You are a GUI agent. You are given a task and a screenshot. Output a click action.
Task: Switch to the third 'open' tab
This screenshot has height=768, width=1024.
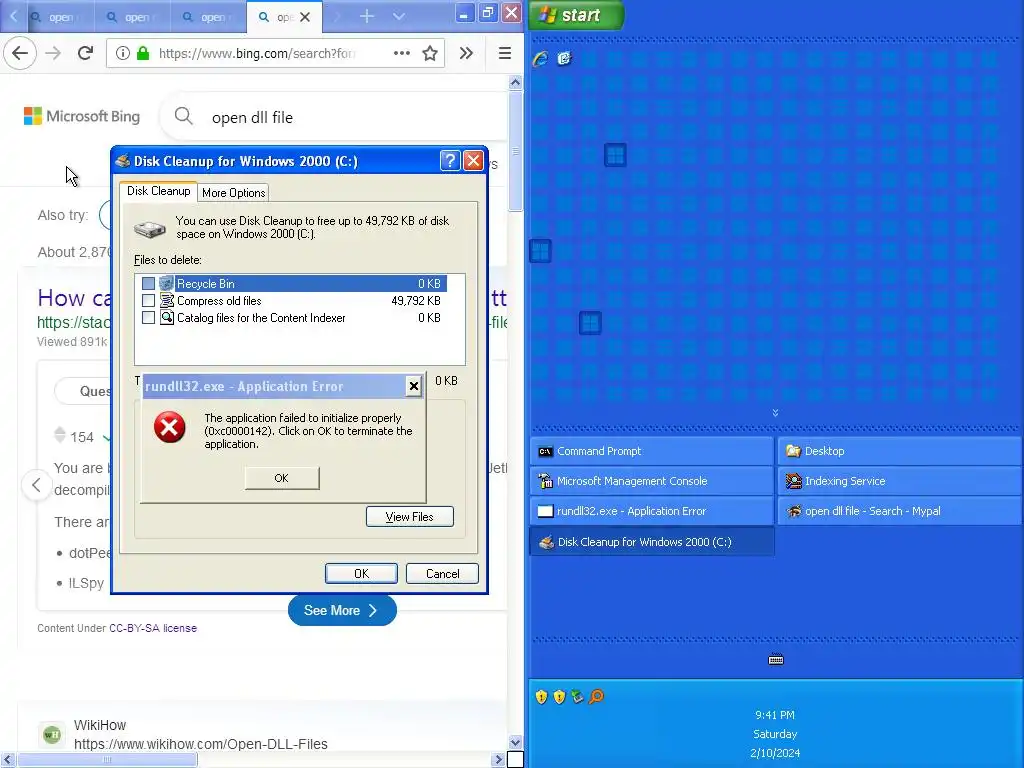(208, 17)
